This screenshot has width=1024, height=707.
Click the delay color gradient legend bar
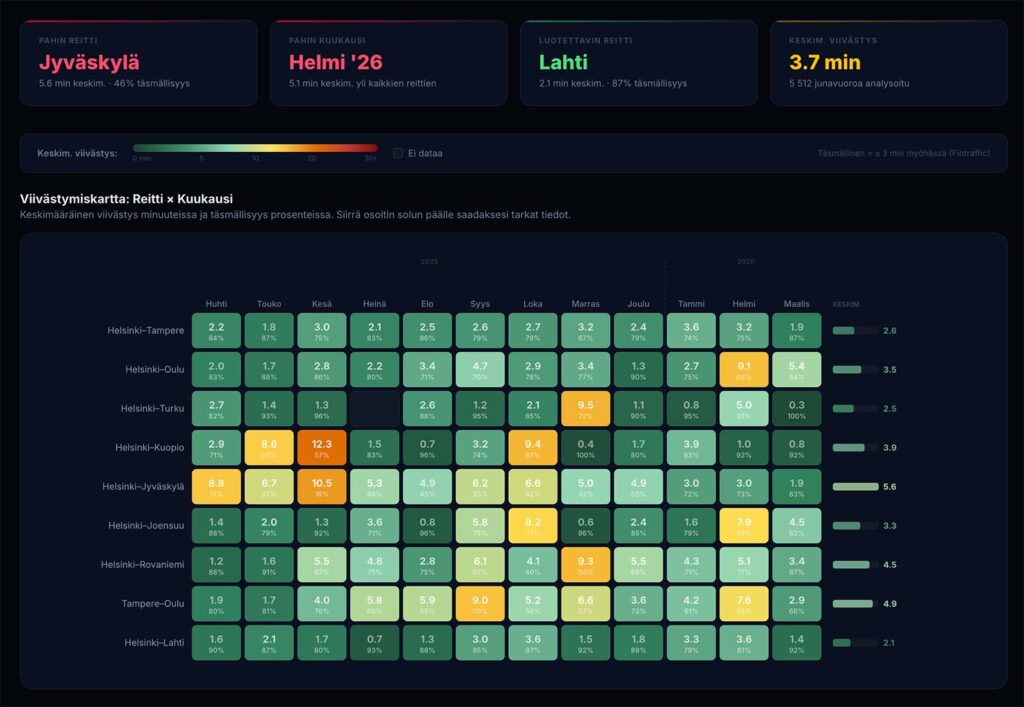click(x=255, y=149)
